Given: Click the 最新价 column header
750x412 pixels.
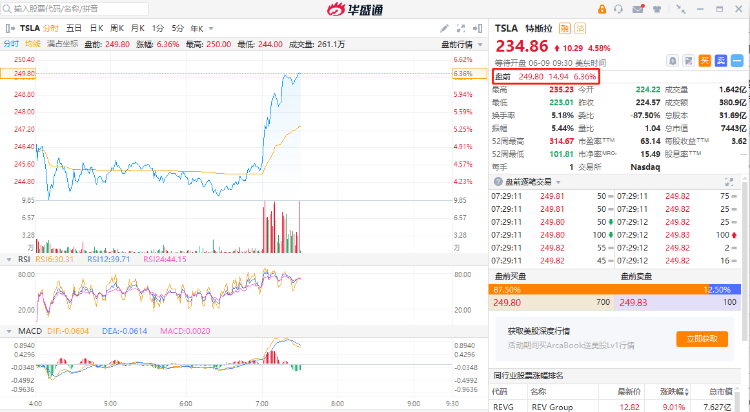Looking at the screenshot, I should 628,392.
